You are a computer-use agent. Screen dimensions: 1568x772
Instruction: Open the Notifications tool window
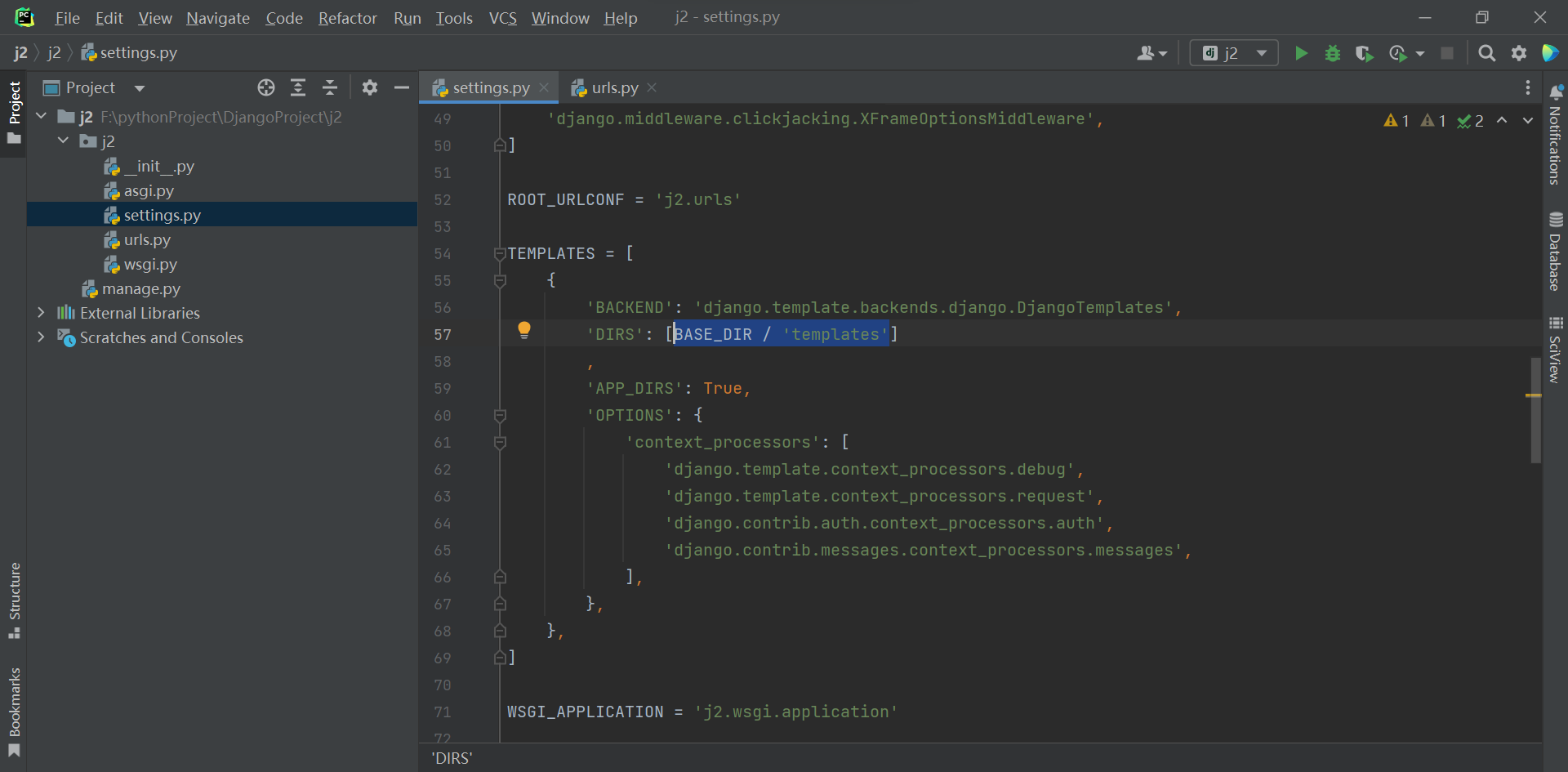click(1555, 135)
